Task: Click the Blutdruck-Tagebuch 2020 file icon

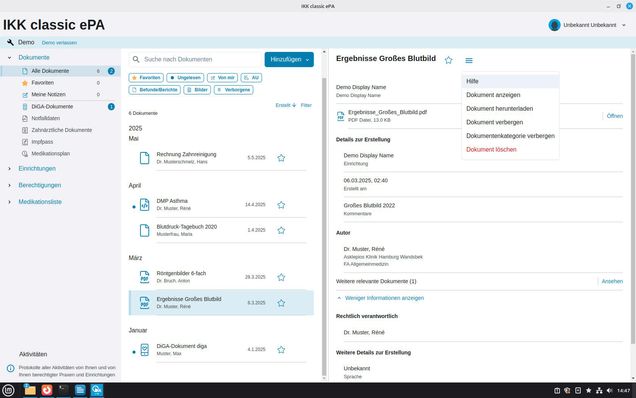Action: coord(144,230)
